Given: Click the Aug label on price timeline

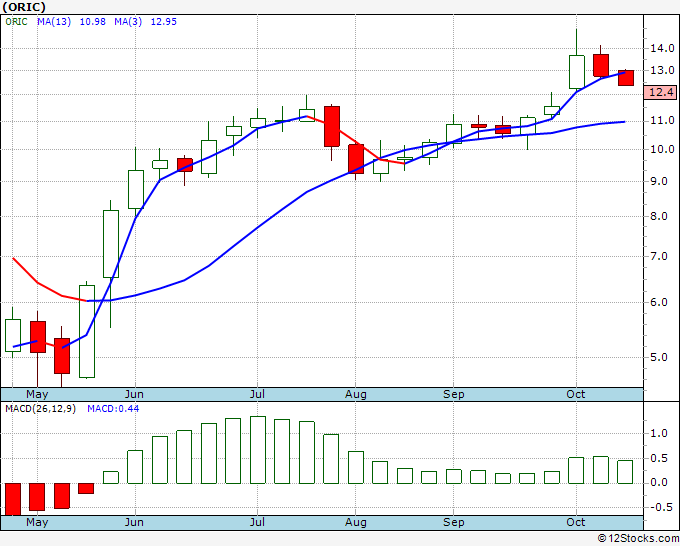Looking at the screenshot, I should click(356, 394).
